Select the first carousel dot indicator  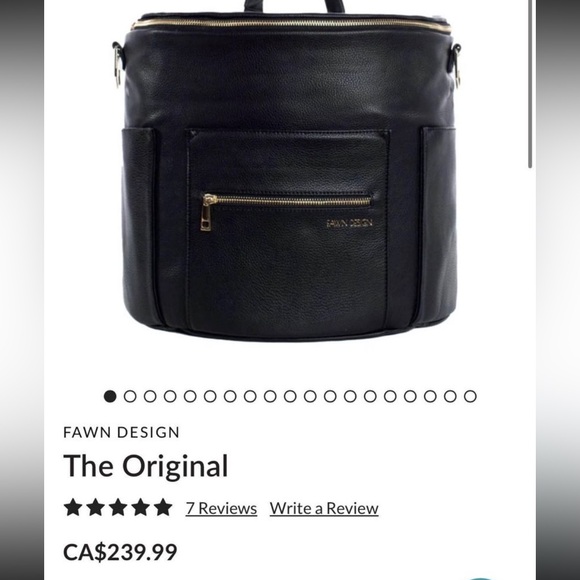[x=110, y=396]
